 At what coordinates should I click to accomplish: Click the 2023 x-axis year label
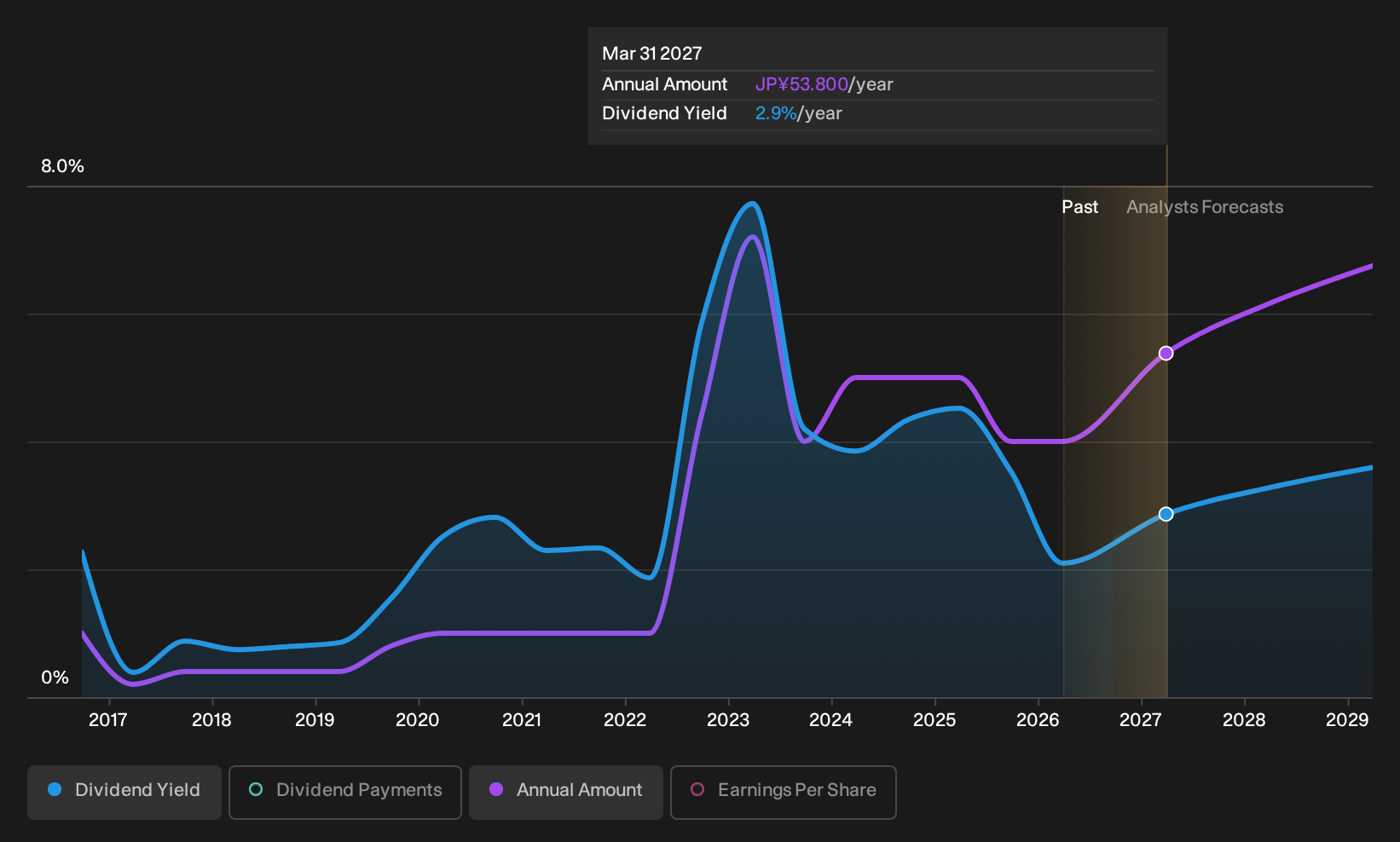coord(728,720)
